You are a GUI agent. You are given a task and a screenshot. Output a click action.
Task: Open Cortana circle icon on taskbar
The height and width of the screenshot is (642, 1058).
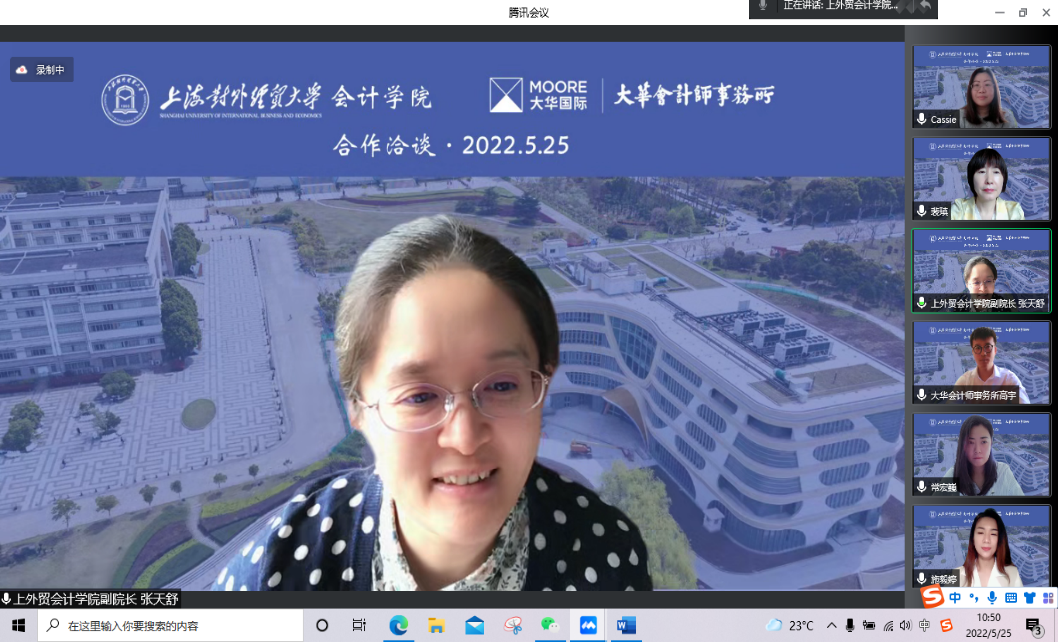click(x=322, y=625)
